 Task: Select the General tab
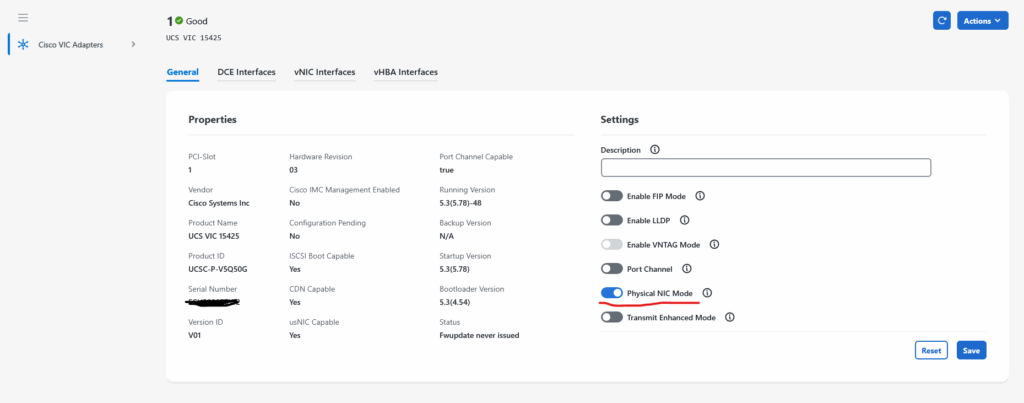183,72
